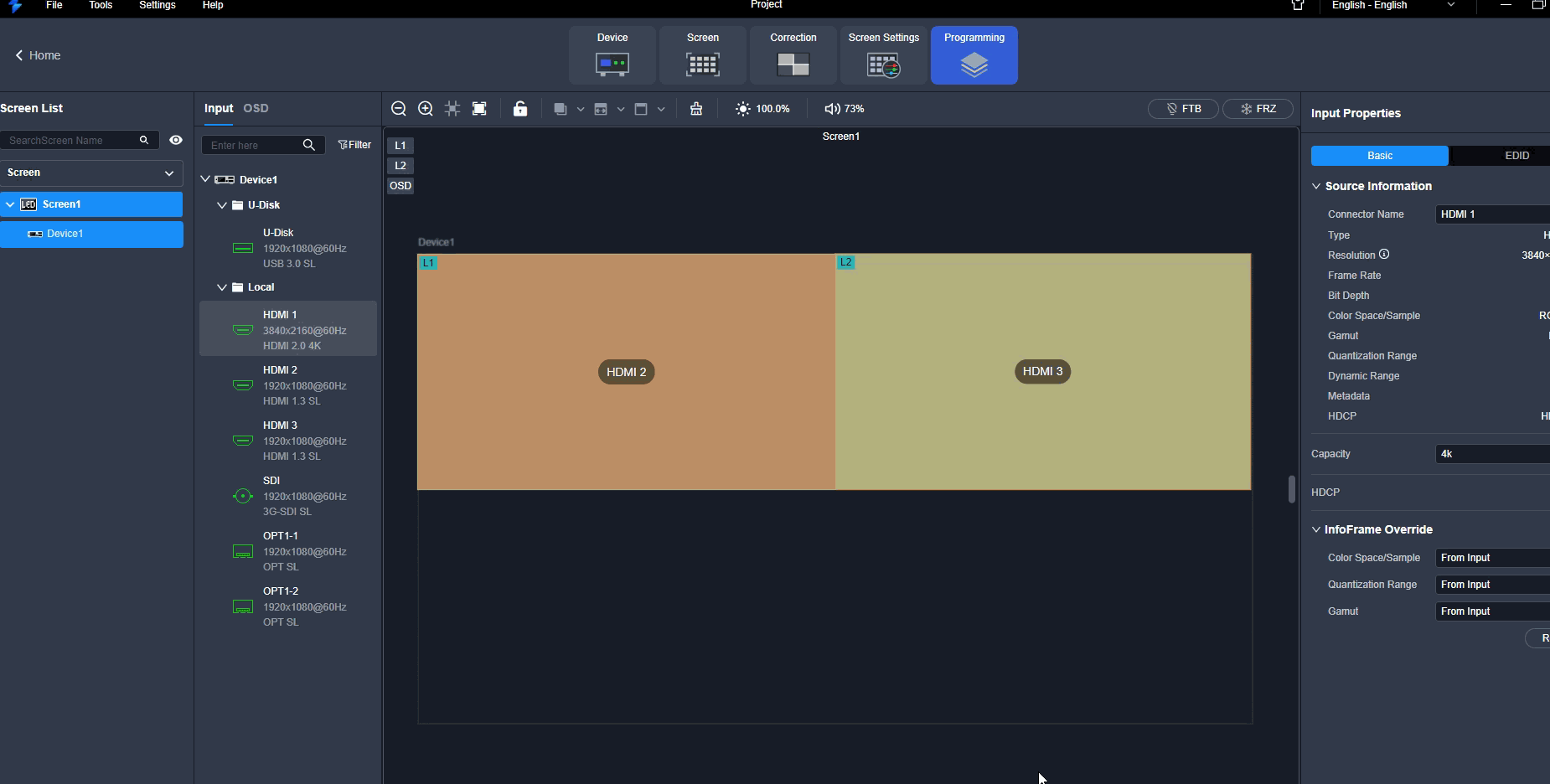This screenshot has width=1550, height=784.
Task: Go back to Home
Action: [x=39, y=55]
